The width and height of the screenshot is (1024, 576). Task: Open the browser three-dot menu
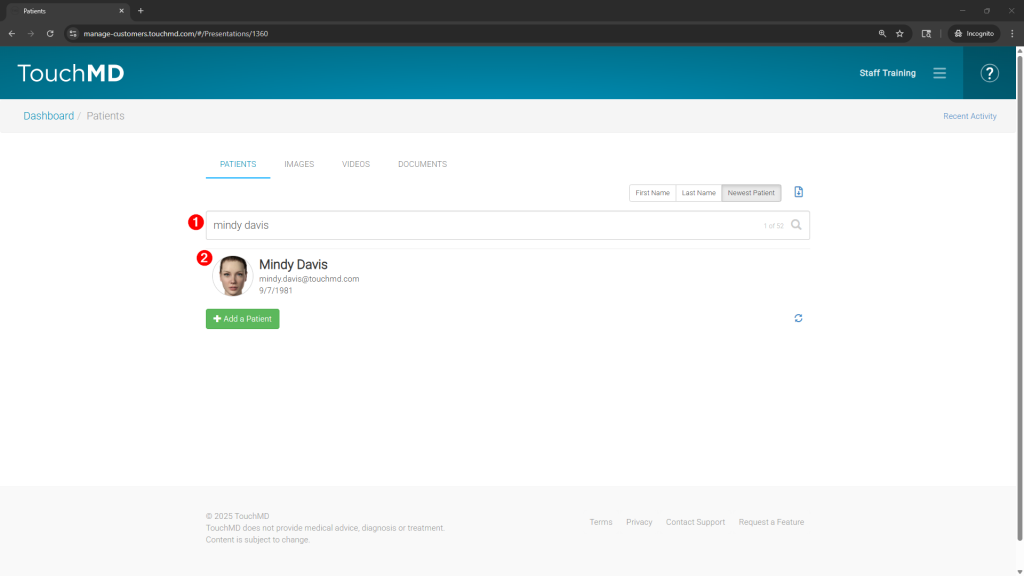point(1012,33)
